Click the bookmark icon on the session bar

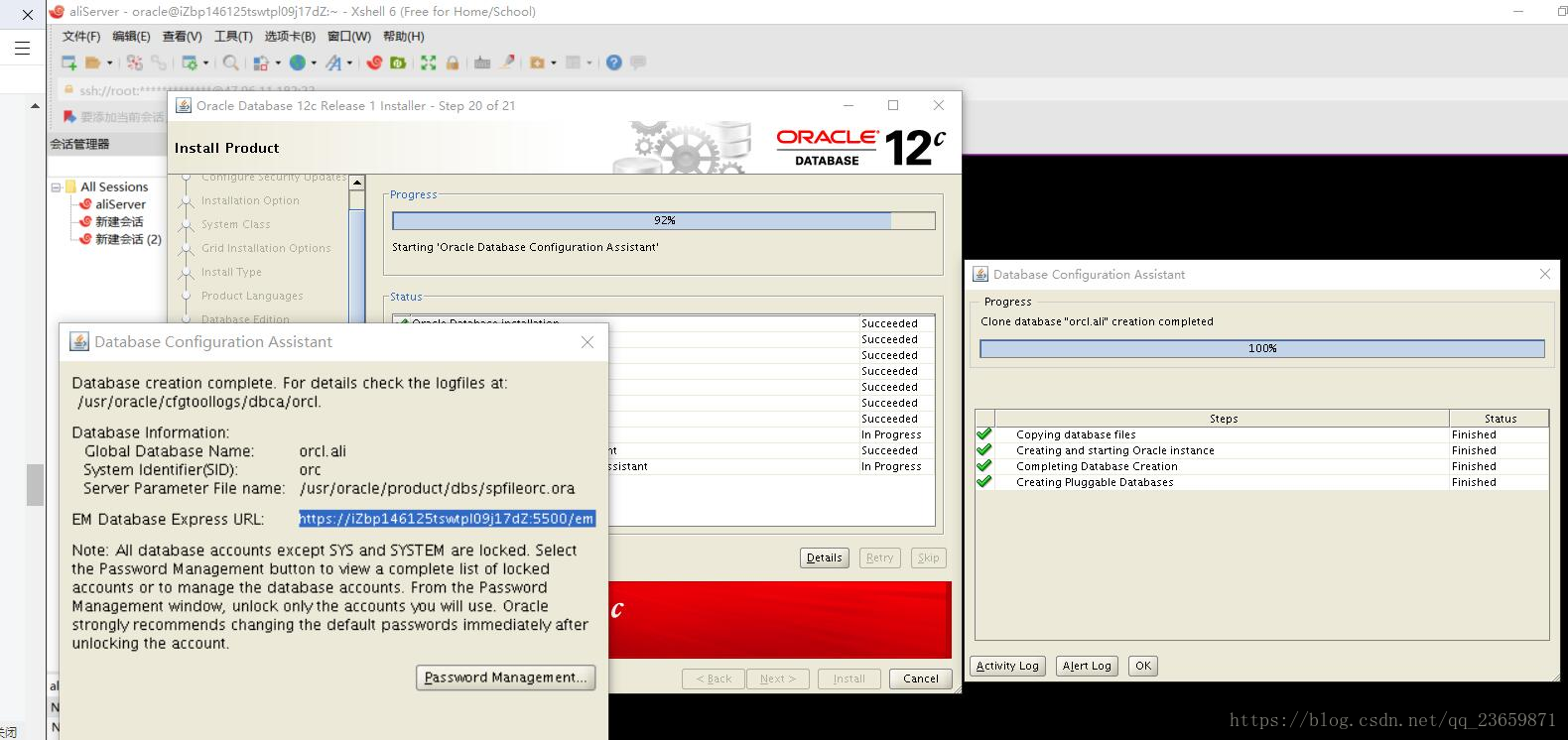point(69,116)
